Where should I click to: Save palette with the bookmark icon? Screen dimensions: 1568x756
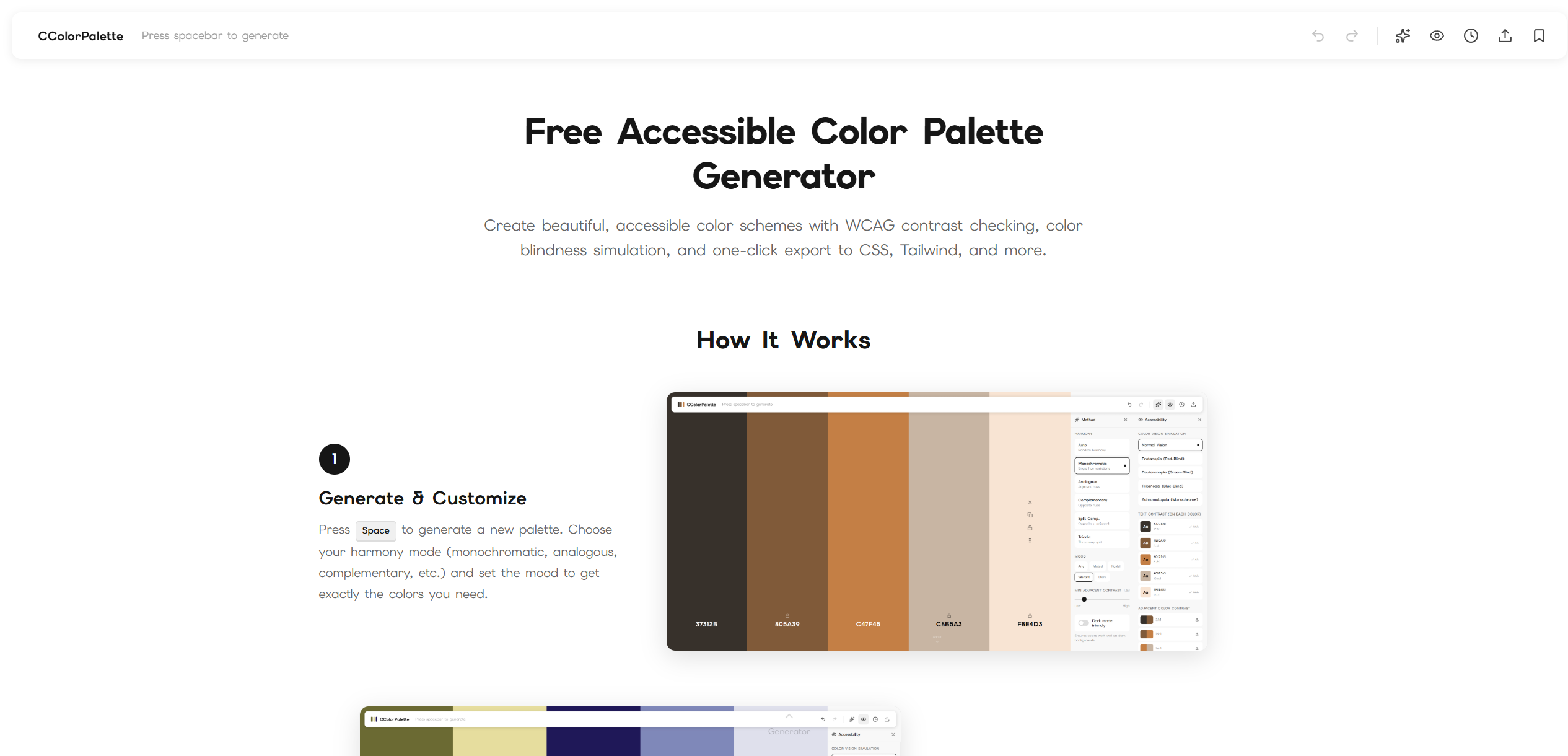[x=1539, y=35]
